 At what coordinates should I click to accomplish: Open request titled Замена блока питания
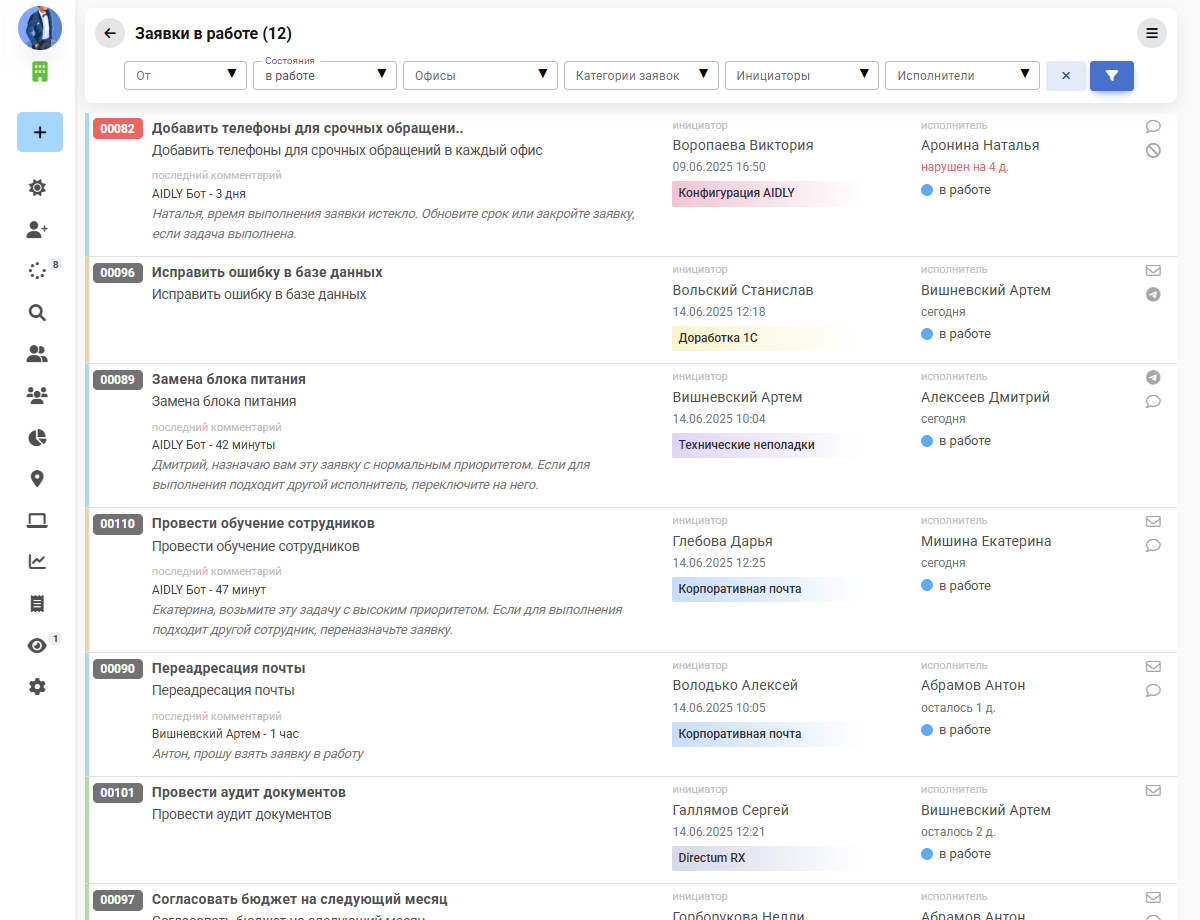pyautogui.click(x=229, y=380)
